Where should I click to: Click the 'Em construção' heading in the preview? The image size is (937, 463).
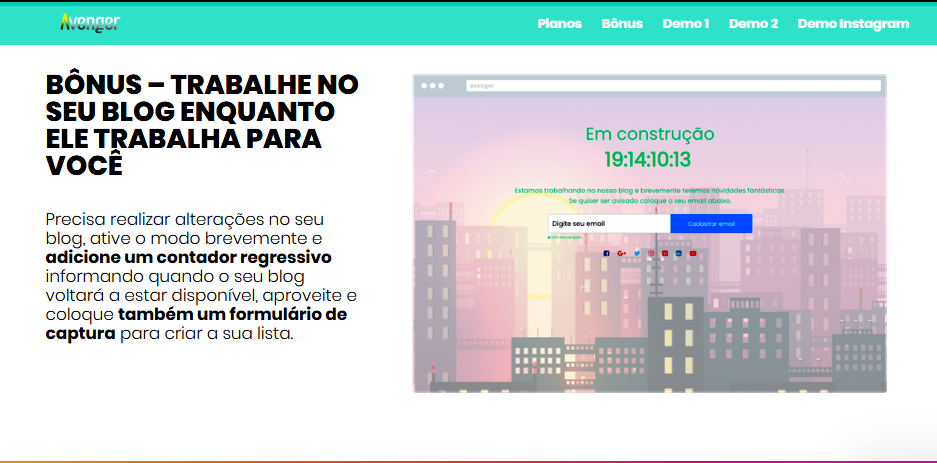pos(649,134)
